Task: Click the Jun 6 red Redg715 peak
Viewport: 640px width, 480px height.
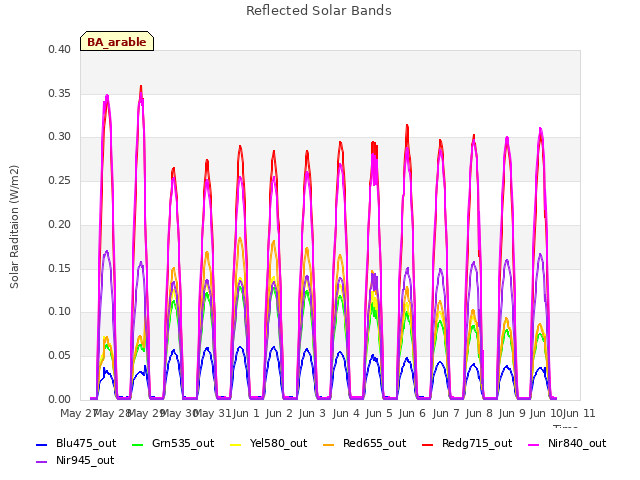Action: click(x=407, y=126)
